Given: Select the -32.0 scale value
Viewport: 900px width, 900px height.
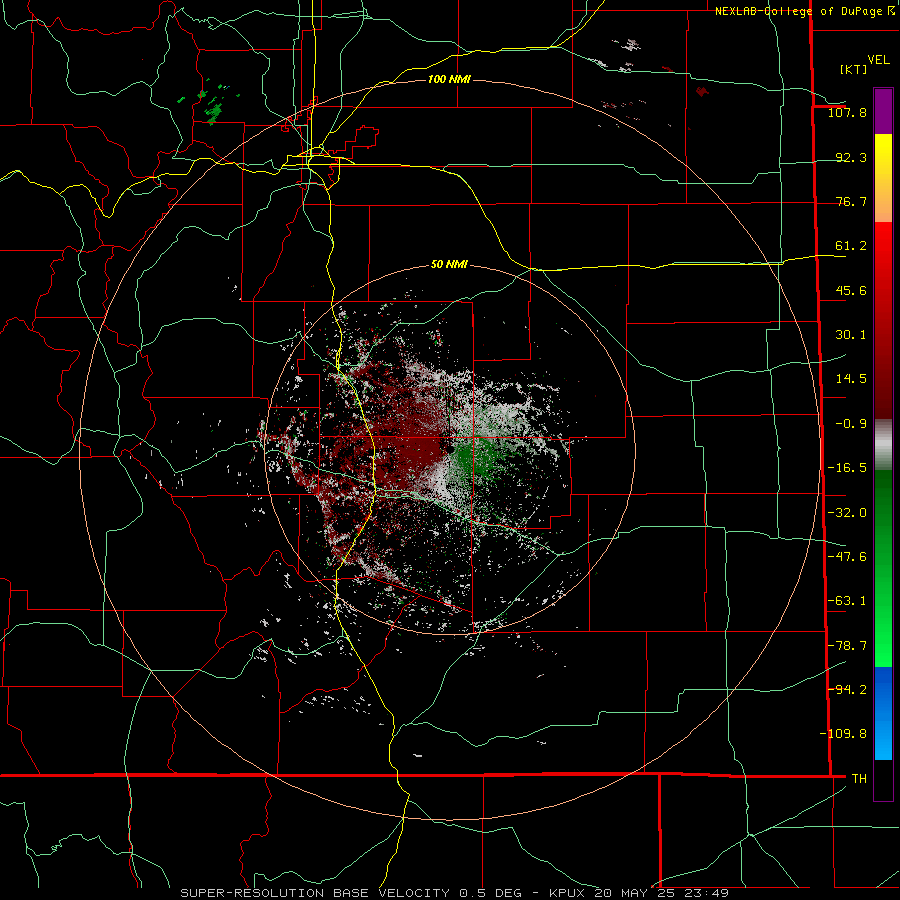Looking at the screenshot, I should click(847, 513).
